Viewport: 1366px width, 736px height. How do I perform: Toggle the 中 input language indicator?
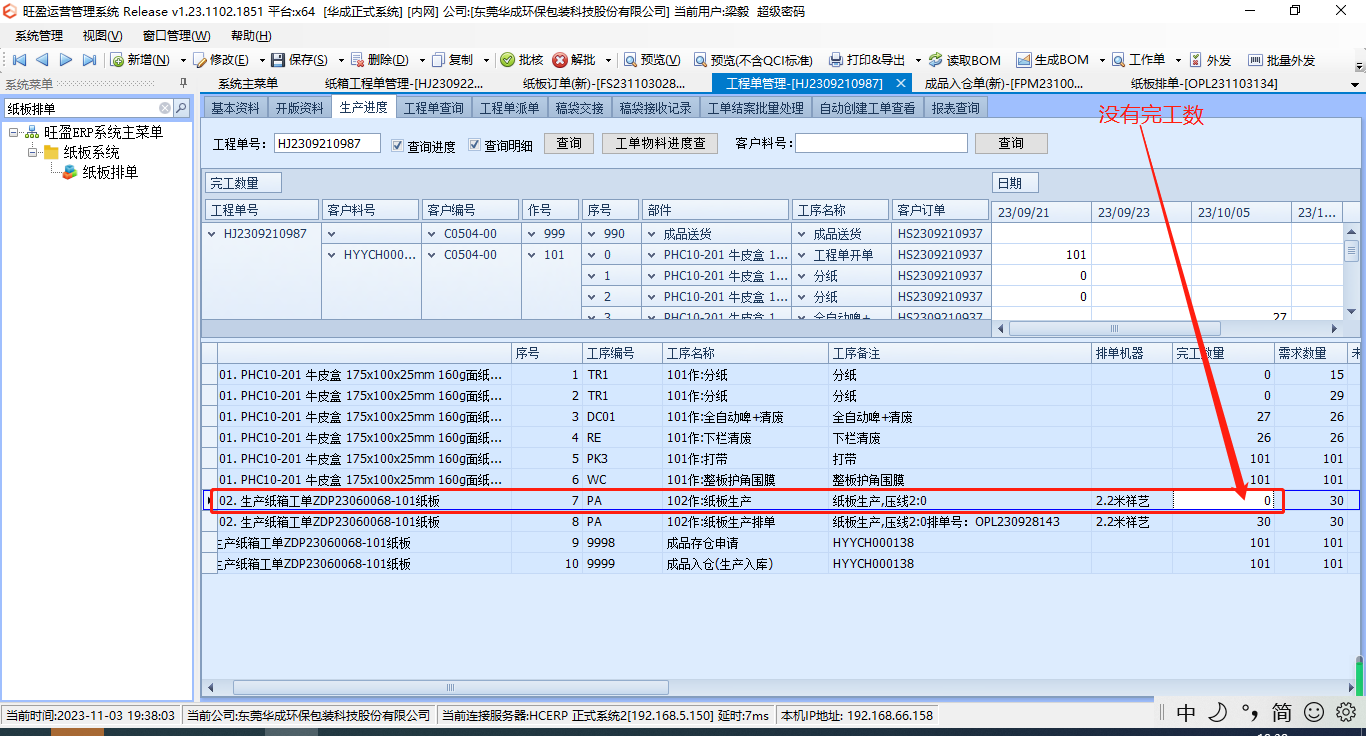pos(1186,712)
